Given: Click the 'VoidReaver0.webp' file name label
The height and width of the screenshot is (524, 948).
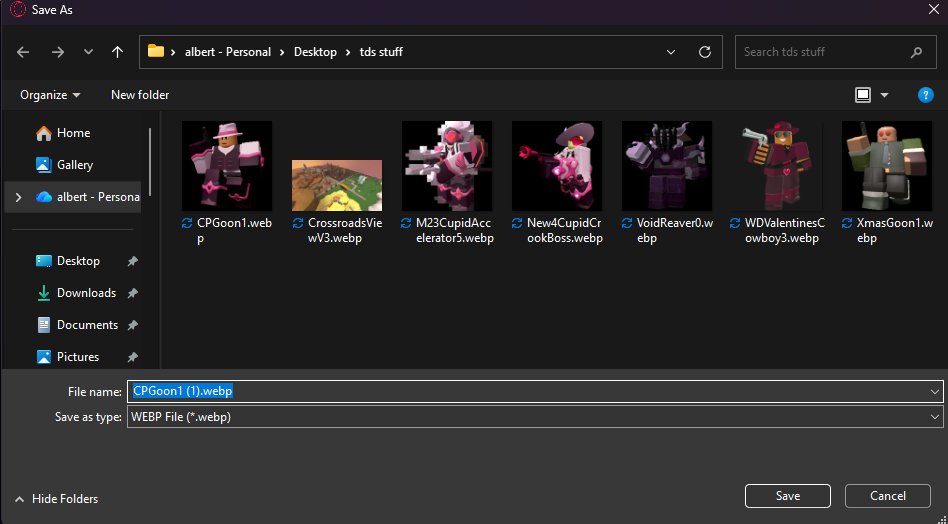Looking at the screenshot, I should [675, 230].
